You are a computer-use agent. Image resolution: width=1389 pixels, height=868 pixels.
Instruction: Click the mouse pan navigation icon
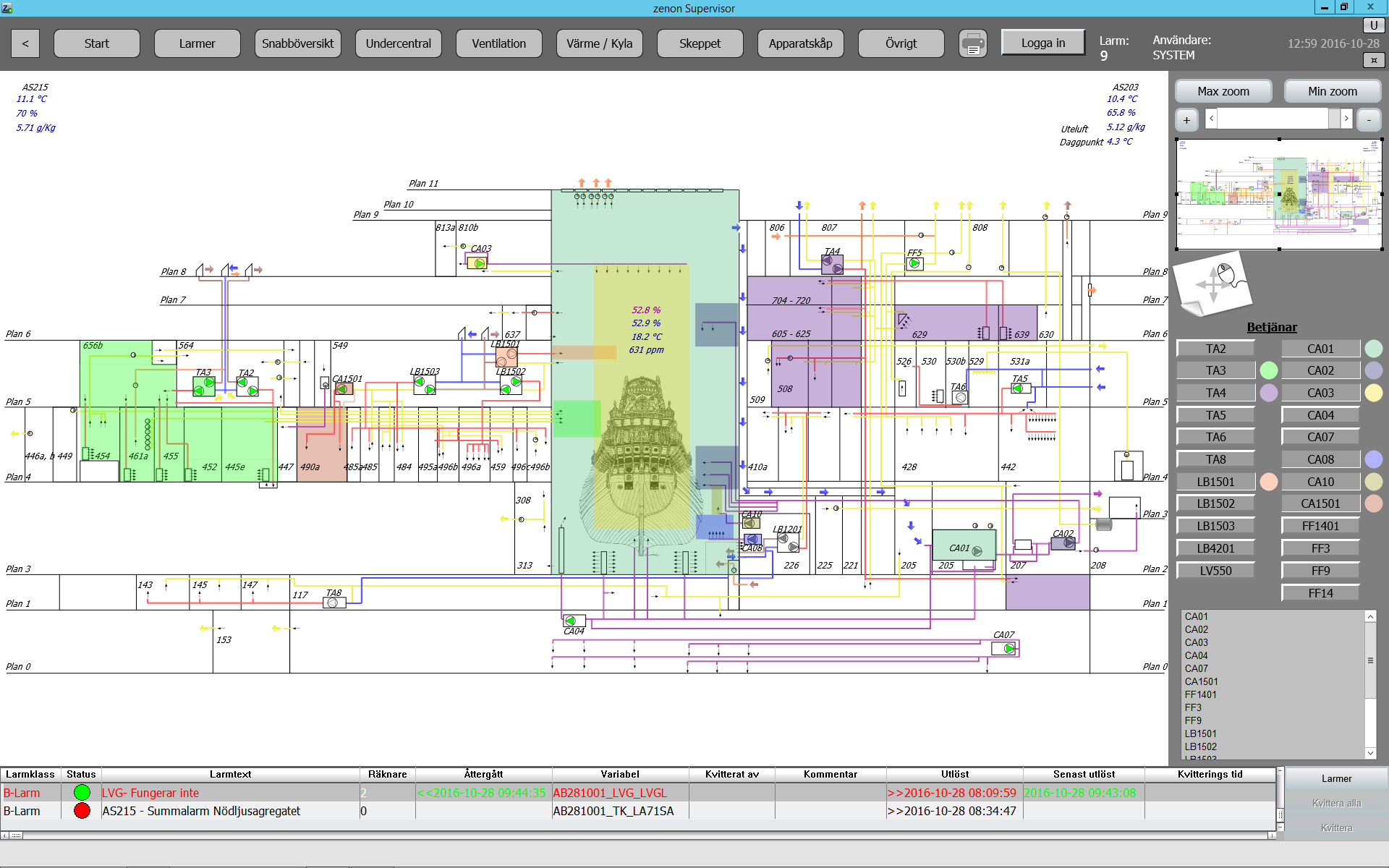click(x=1213, y=283)
